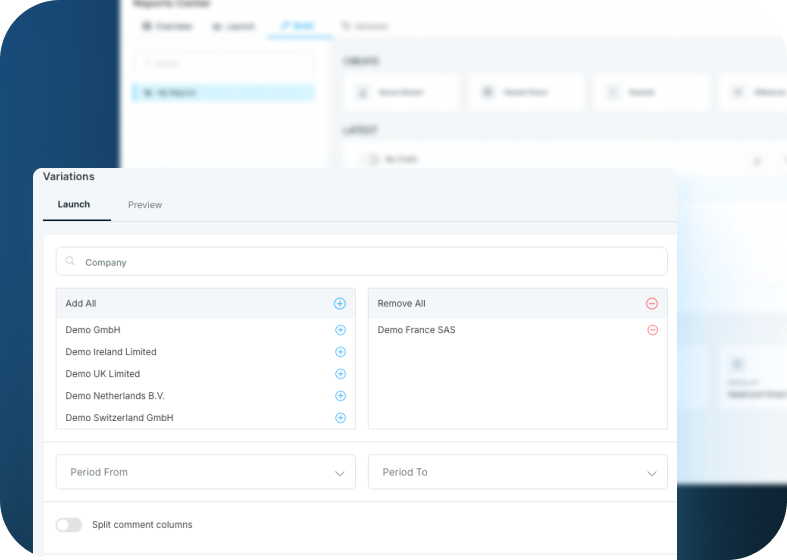787x560 pixels.
Task: Click the search magnifier icon in Company field
Action: coord(70,261)
